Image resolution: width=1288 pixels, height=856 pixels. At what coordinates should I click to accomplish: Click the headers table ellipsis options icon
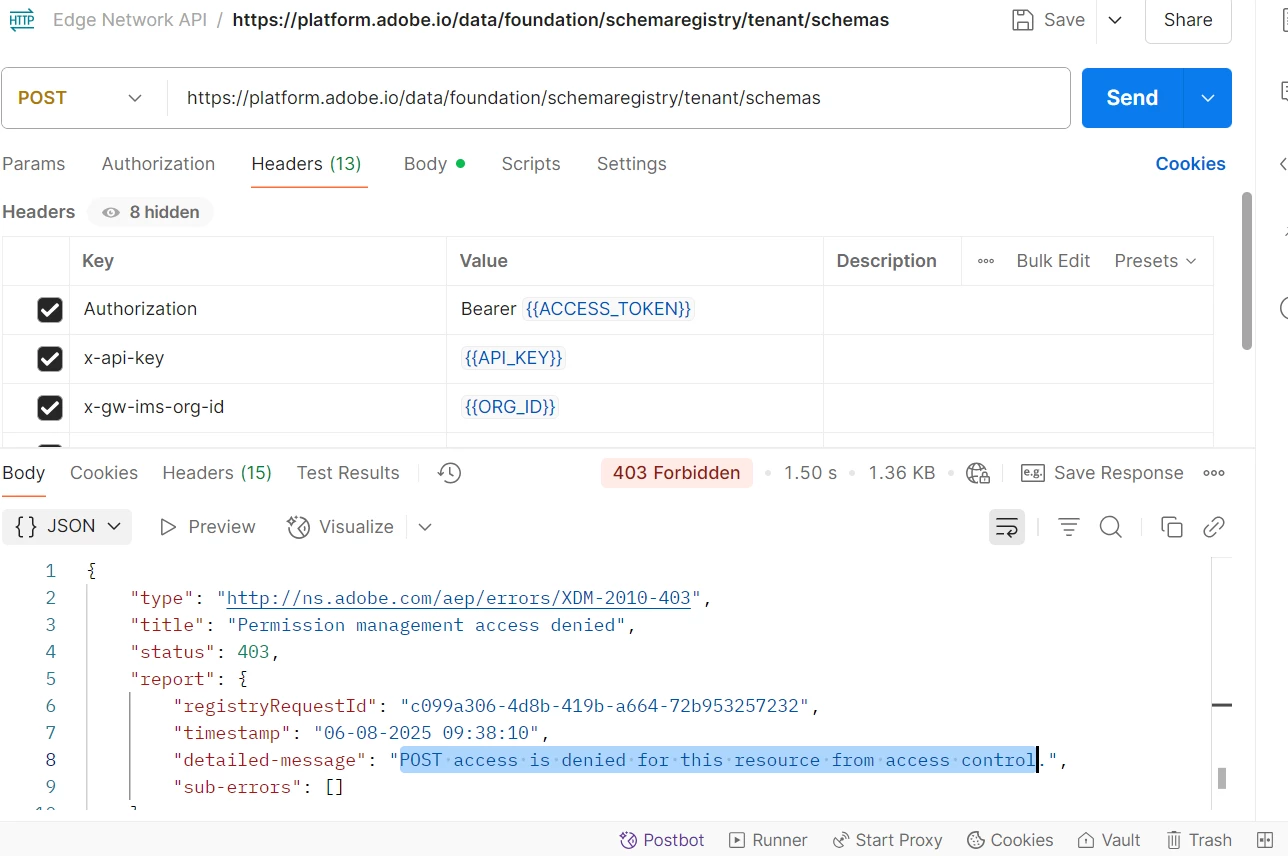986,261
